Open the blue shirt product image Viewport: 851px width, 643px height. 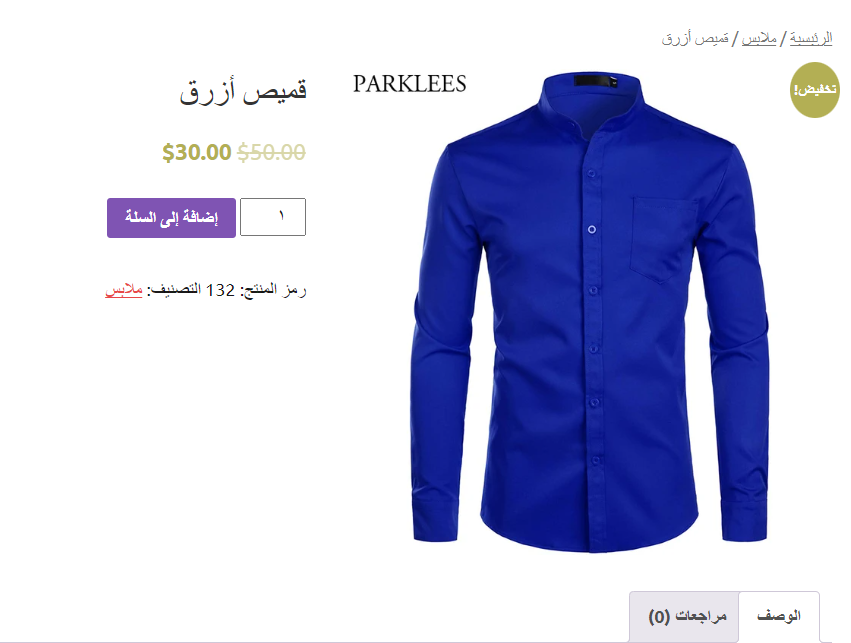[590, 312]
